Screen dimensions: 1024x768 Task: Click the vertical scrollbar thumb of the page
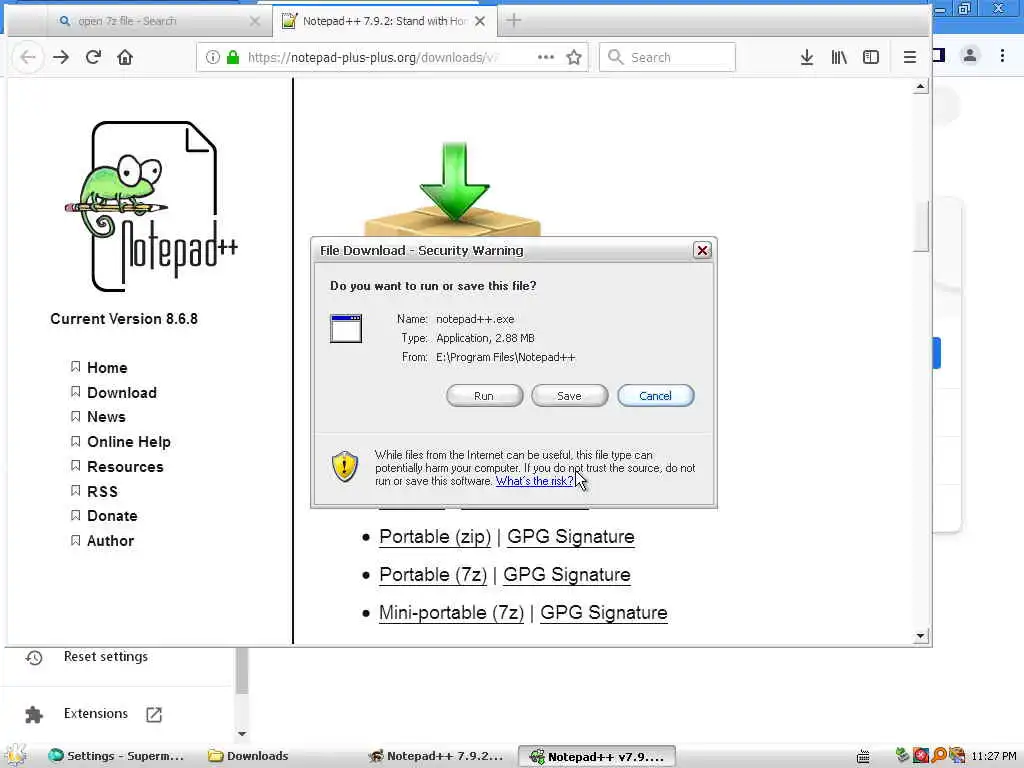[x=920, y=227]
